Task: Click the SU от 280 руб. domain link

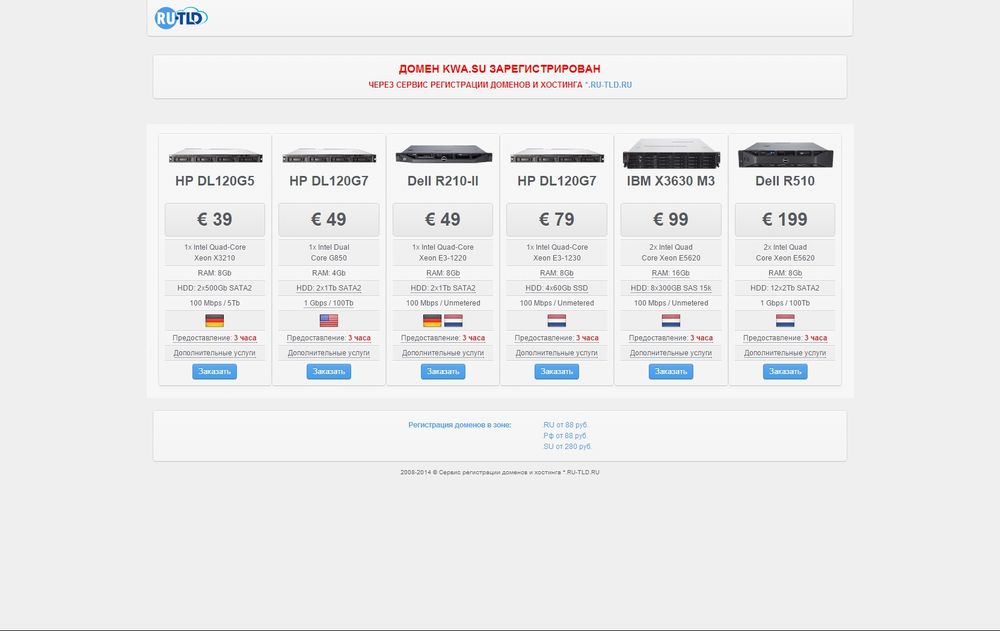Action: [x=568, y=447]
